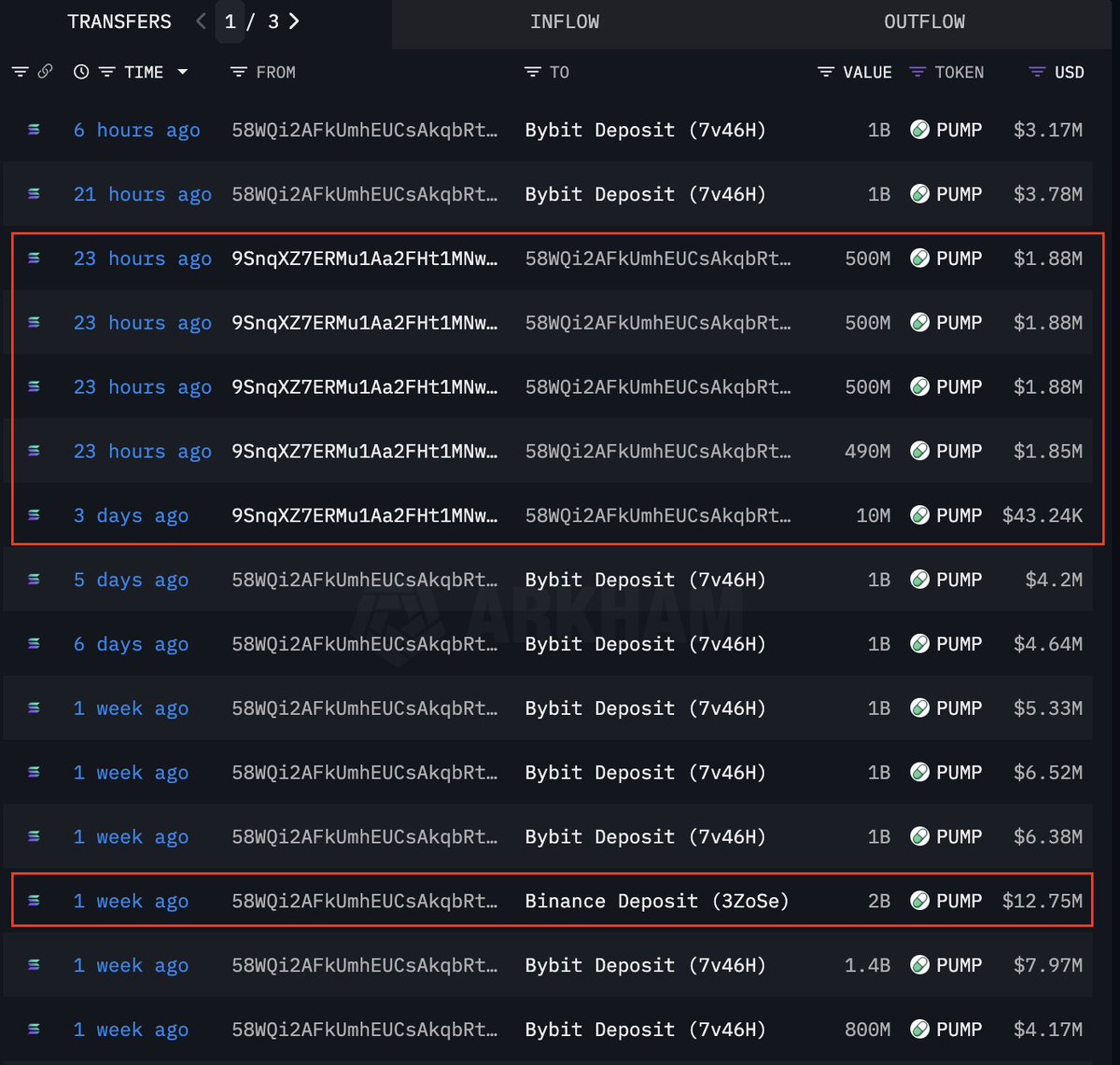Switch to the INFLOW tab
This screenshot has height=1065, width=1120.
pos(565,21)
